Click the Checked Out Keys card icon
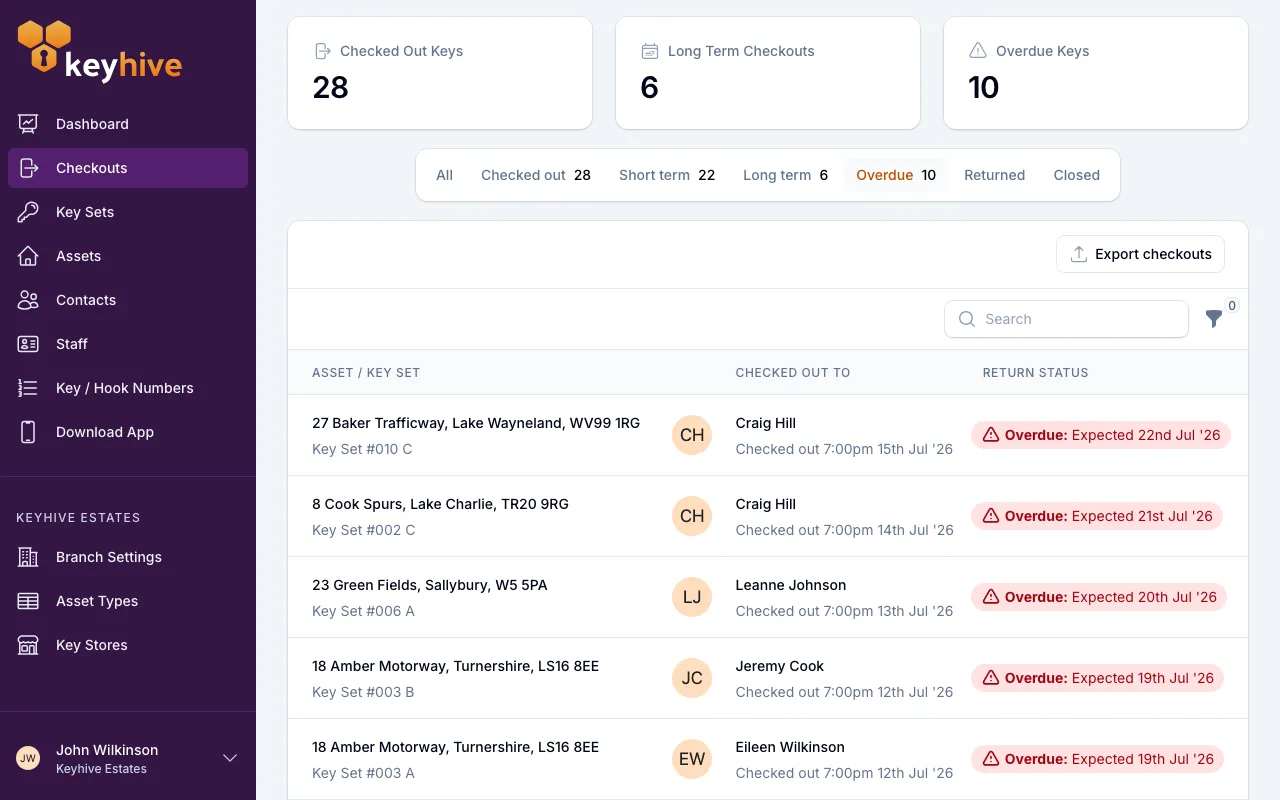1280x800 pixels. [322, 51]
